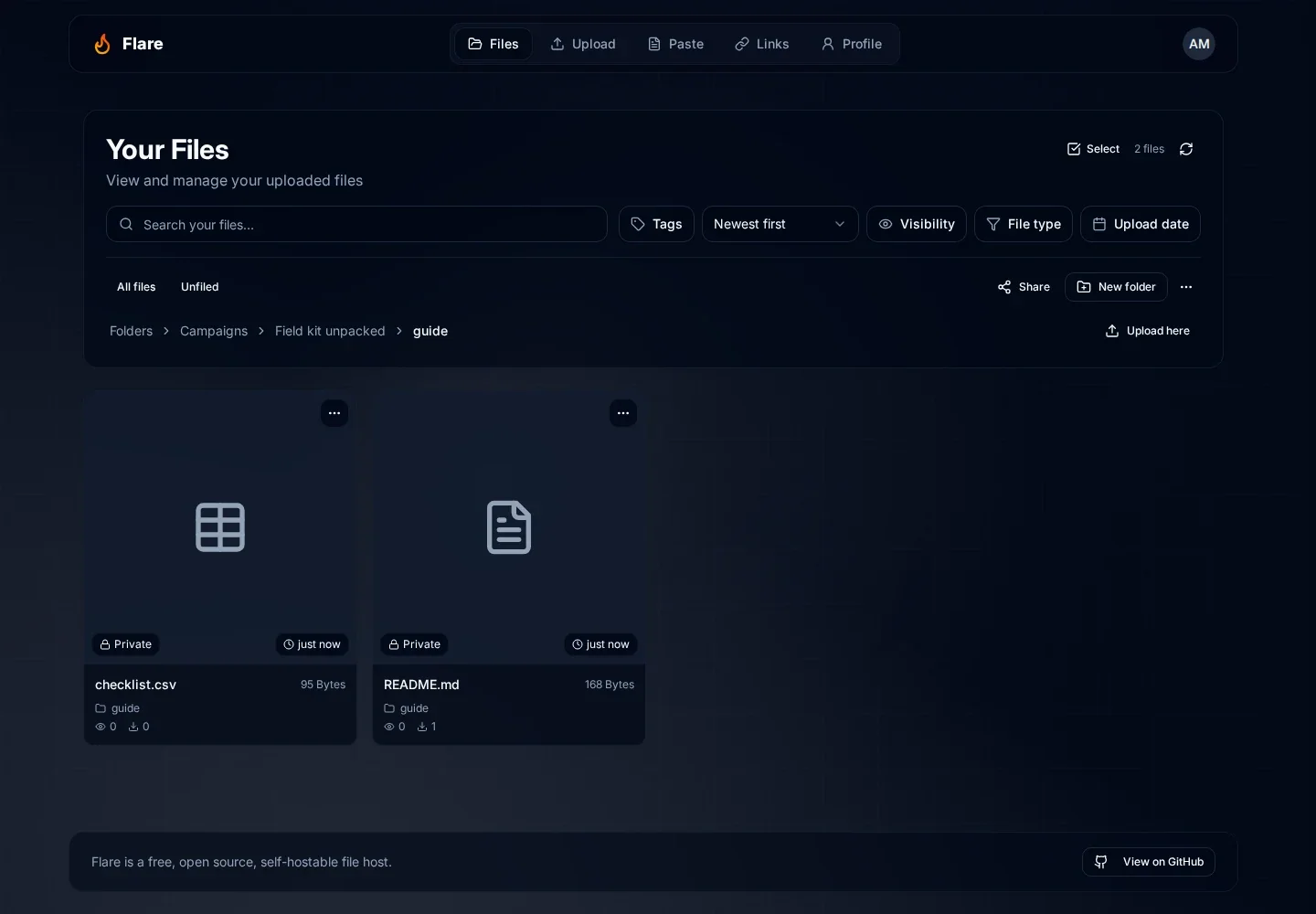This screenshot has width=1316, height=914.
Task: Click the Private badge on README.md
Action: click(x=415, y=644)
